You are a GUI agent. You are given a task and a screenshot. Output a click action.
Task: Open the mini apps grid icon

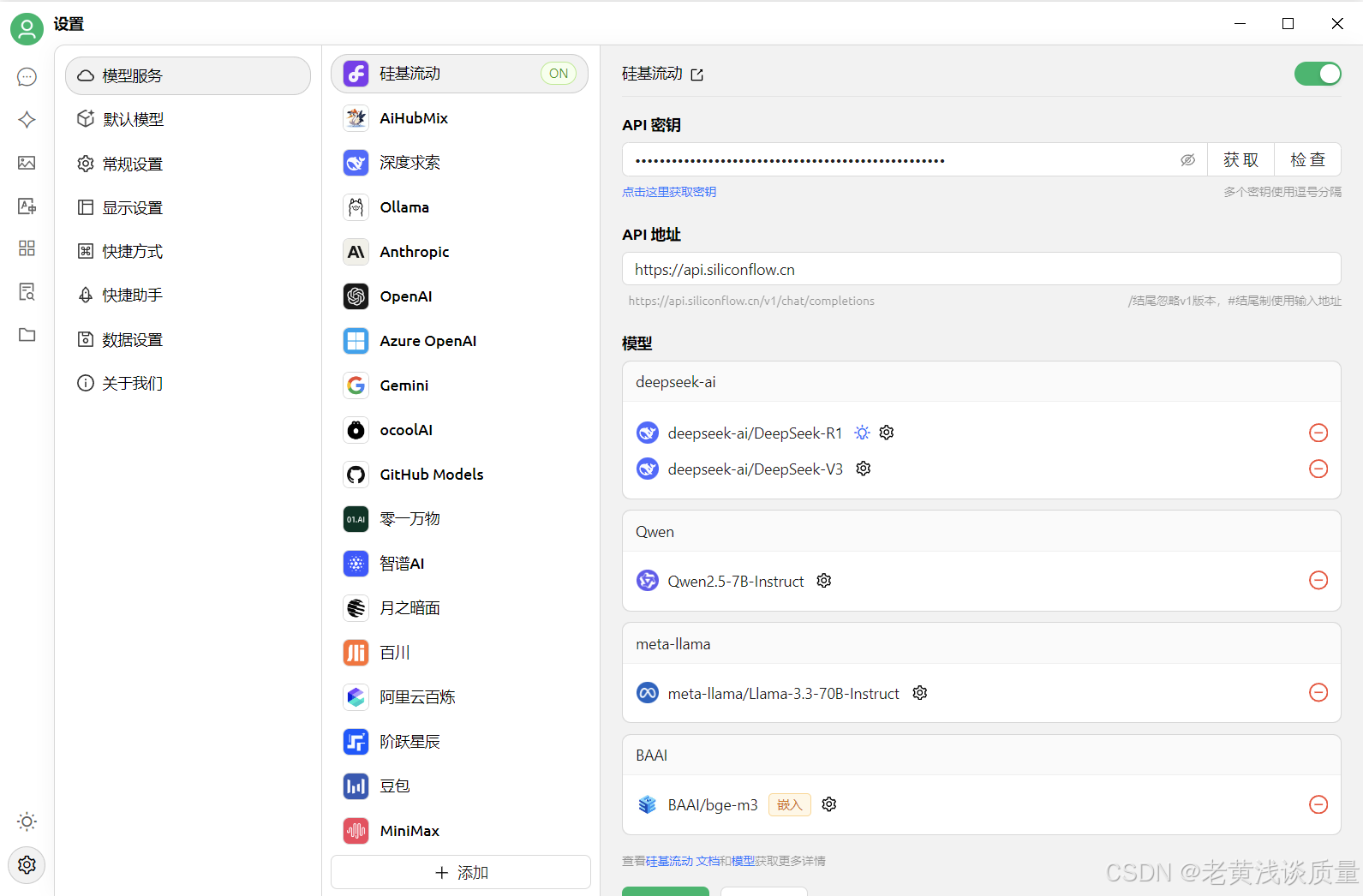[27, 248]
